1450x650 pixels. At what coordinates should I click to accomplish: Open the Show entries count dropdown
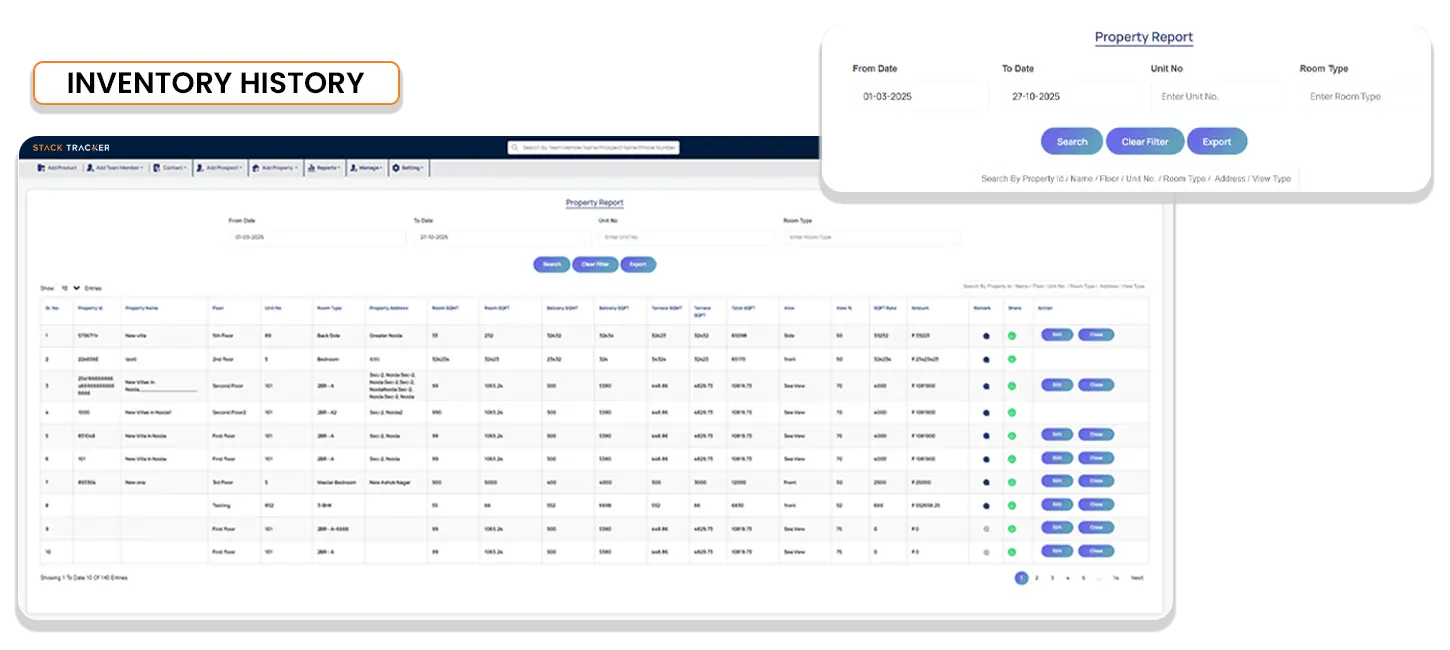[x=70, y=288]
